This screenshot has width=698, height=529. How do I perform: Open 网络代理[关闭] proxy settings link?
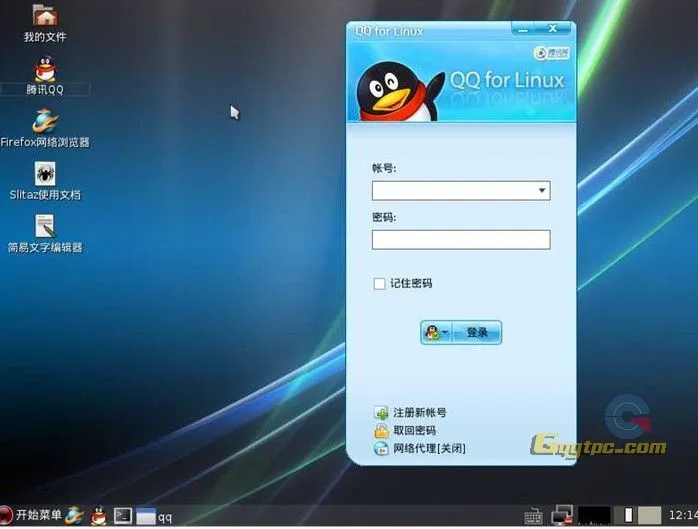tap(429, 448)
